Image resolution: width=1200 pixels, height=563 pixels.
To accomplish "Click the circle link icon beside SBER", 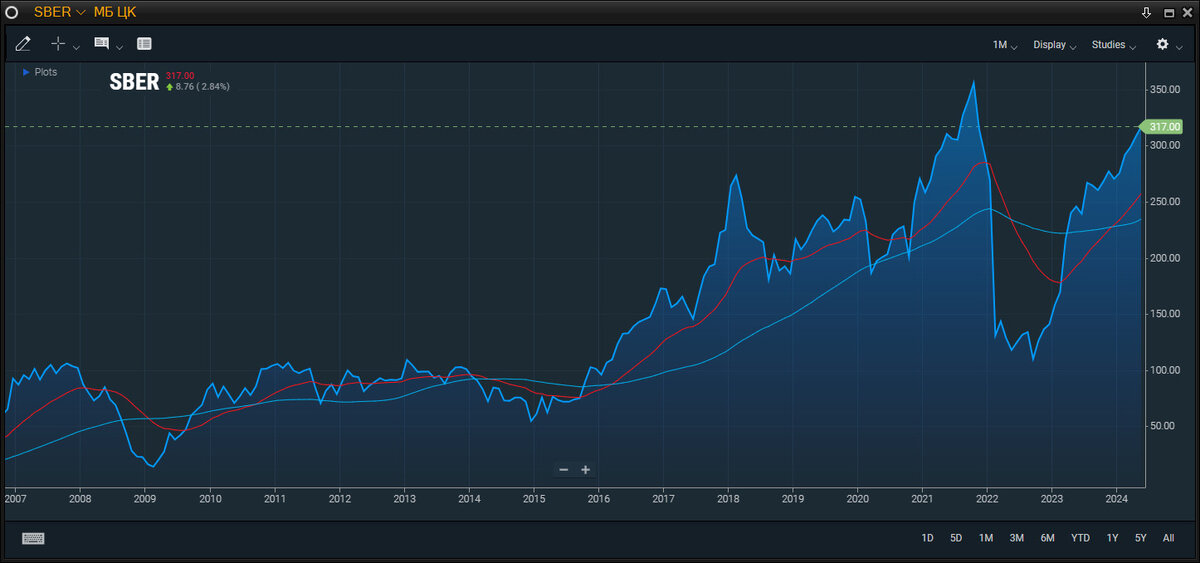I will 12,12.
